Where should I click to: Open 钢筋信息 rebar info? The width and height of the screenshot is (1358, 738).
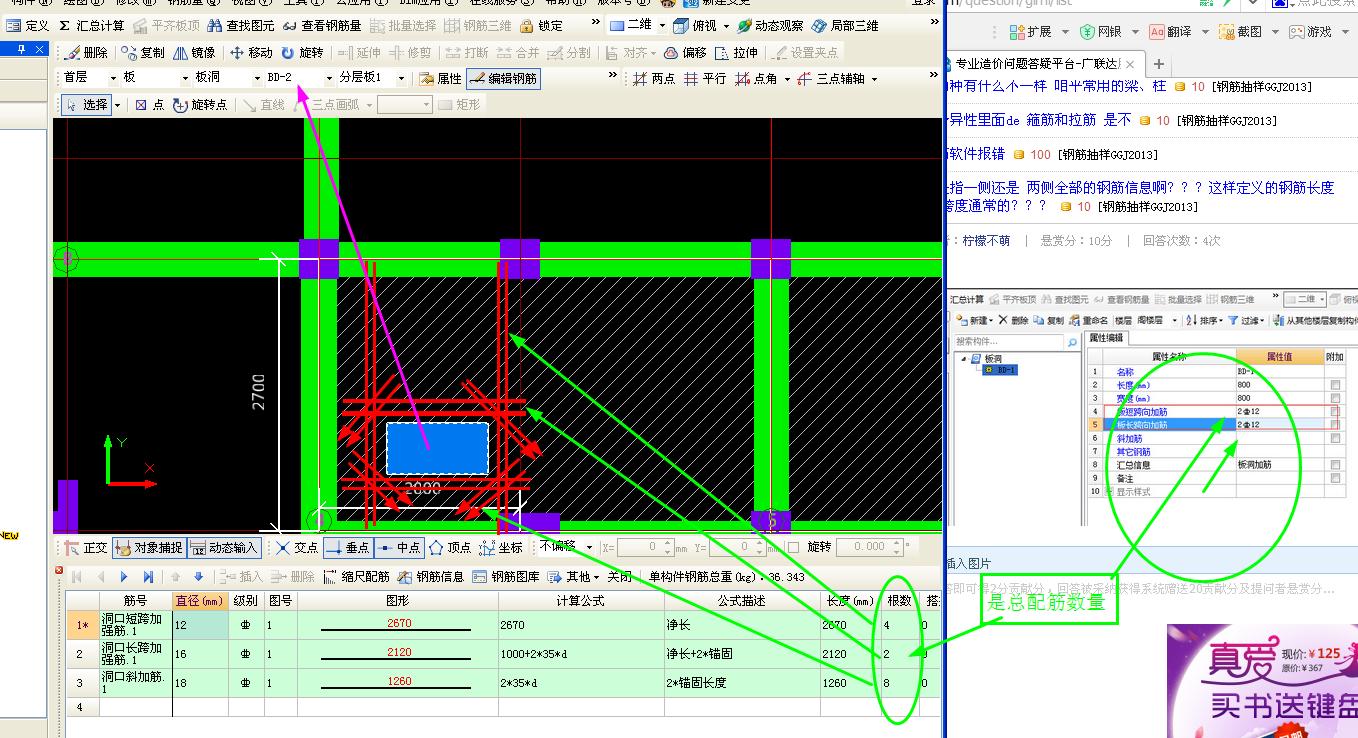[x=431, y=576]
